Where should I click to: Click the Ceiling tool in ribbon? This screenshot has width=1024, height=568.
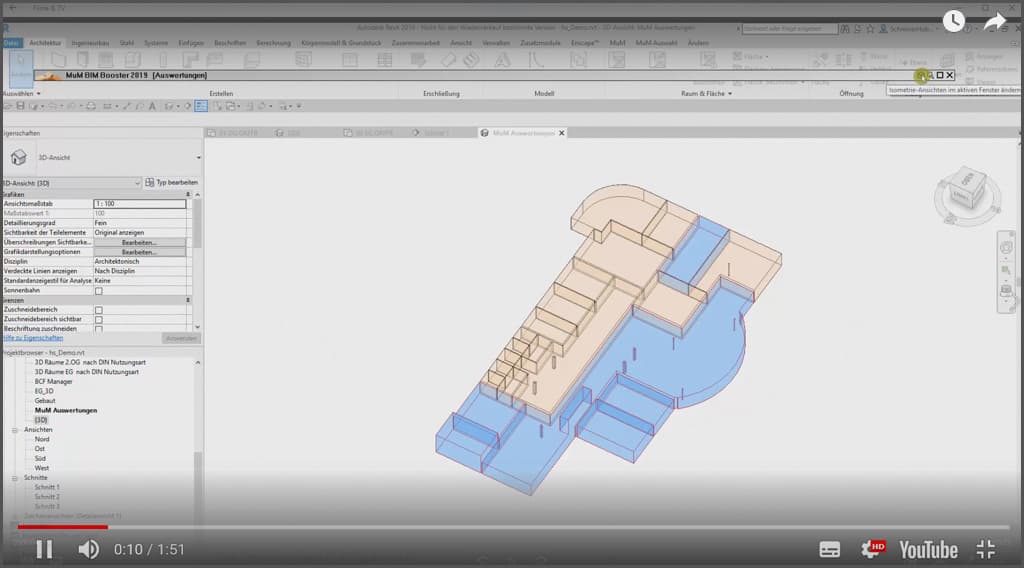click(216, 60)
